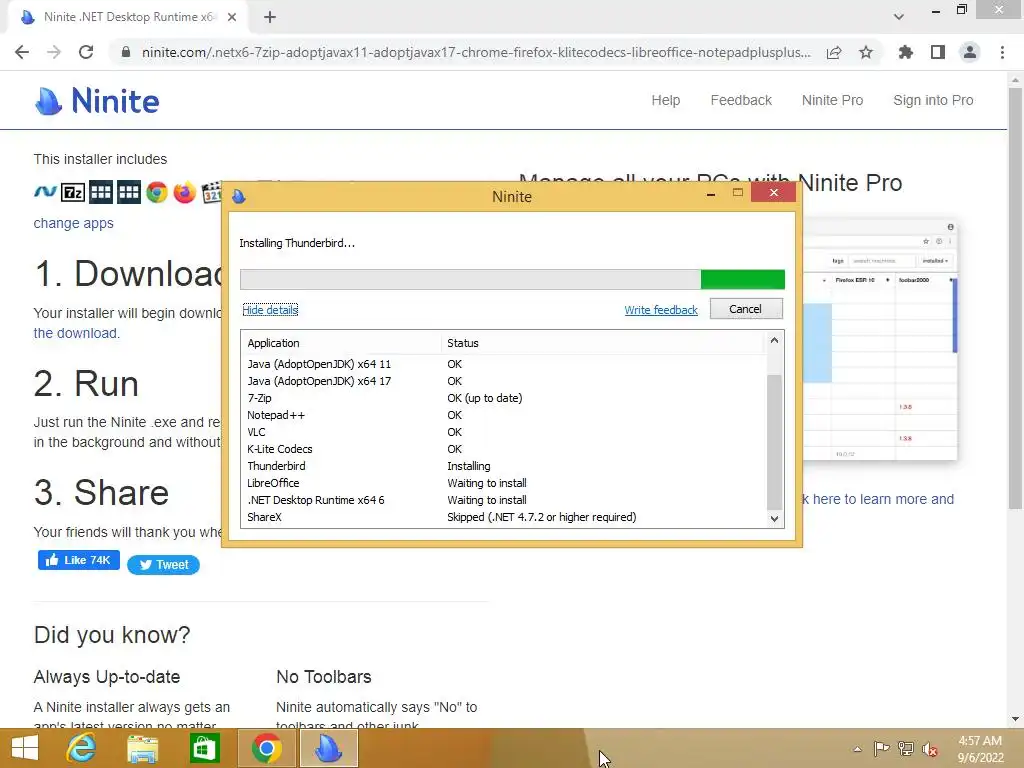
Task: Click the Tweet button
Action: tap(163, 564)
